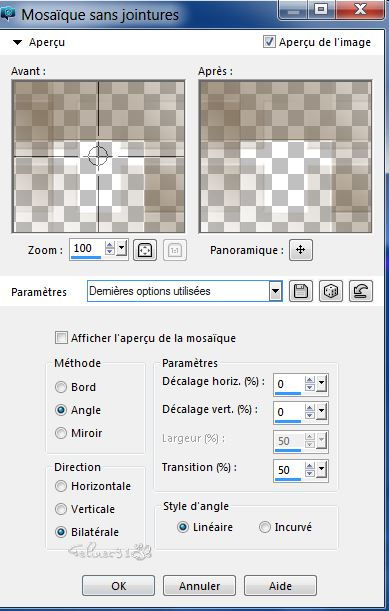389x611 pixels.
Task: Click the Décalage horiz. value field
Action: point(288,384)
